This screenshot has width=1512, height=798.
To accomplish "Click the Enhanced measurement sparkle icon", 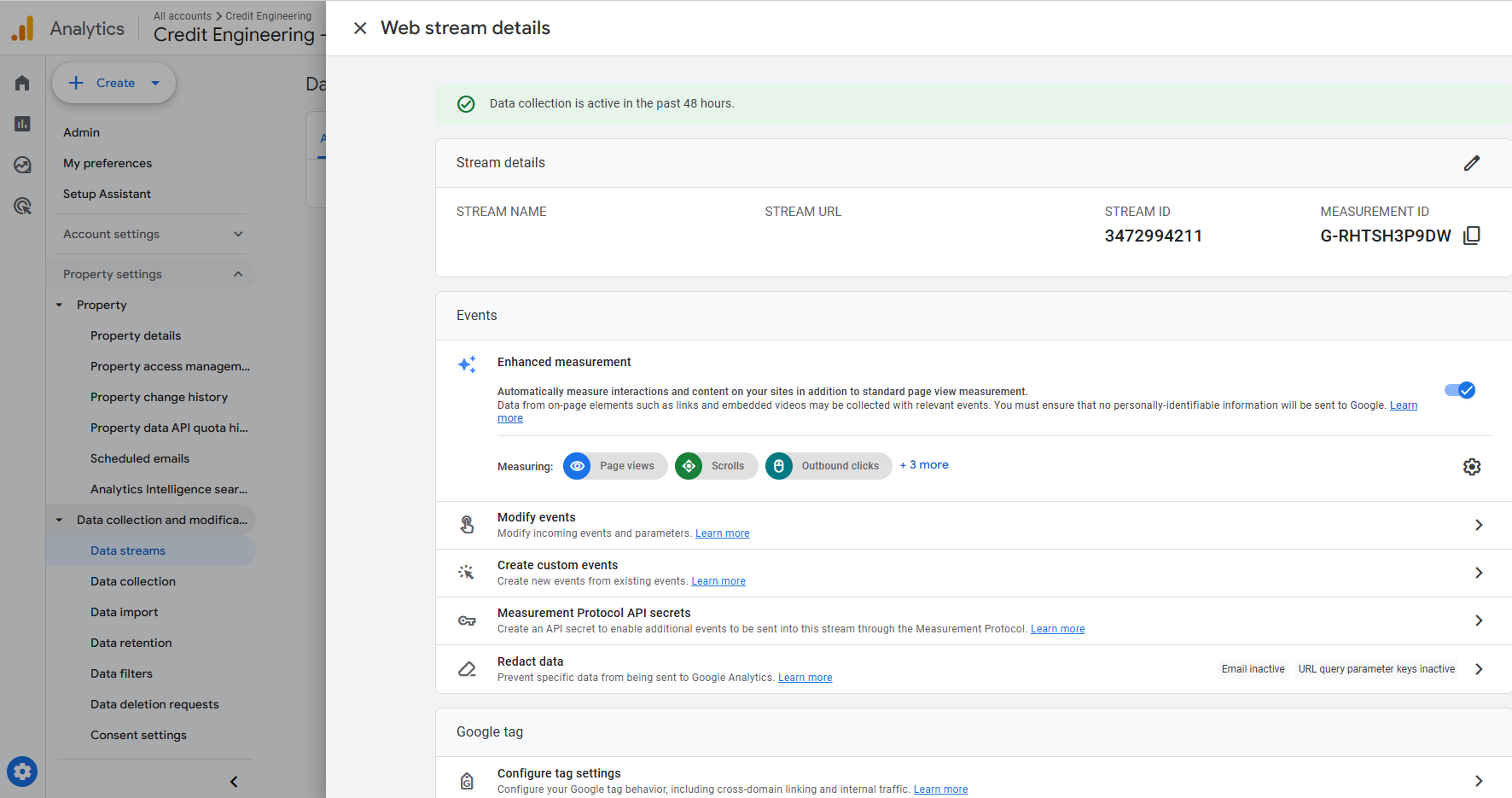I will click(x=467, y=364).
